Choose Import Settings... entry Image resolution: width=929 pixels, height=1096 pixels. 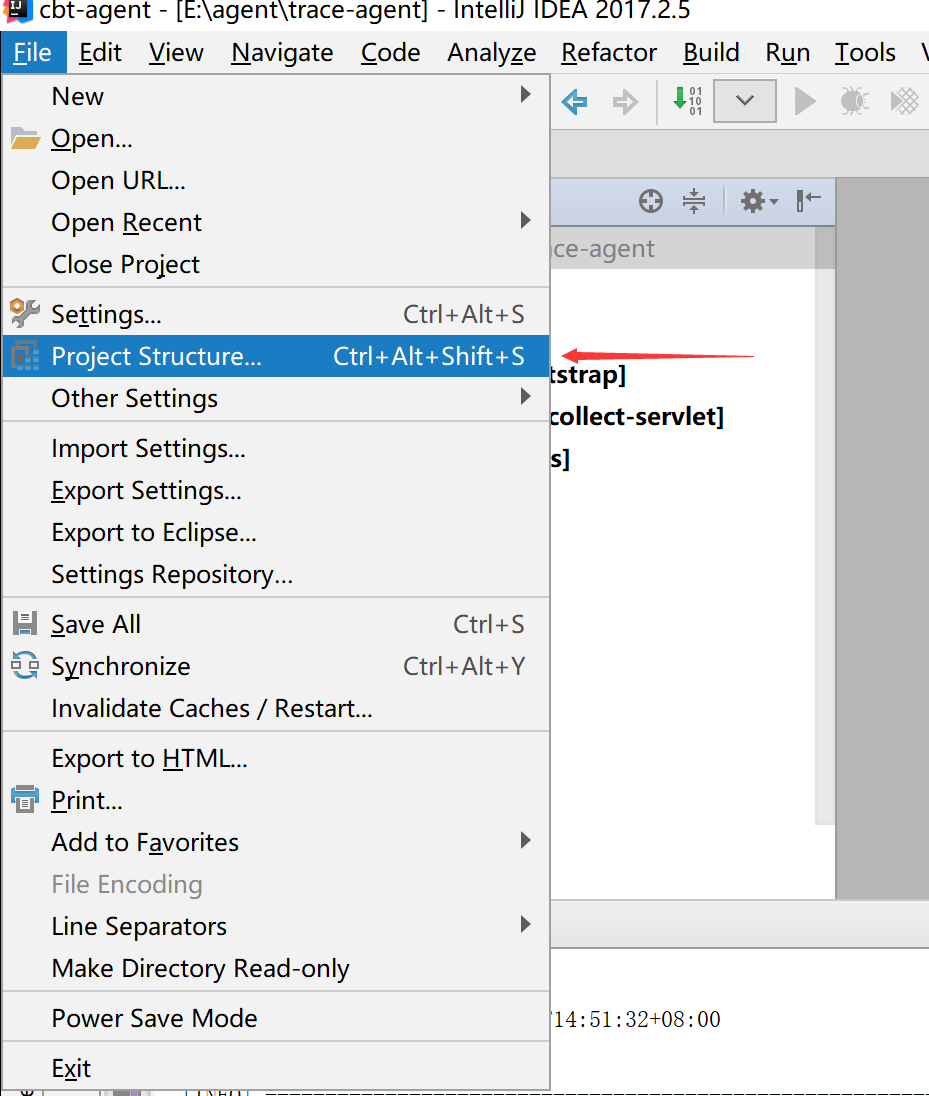pyautogui.click(x=276, y=448)
